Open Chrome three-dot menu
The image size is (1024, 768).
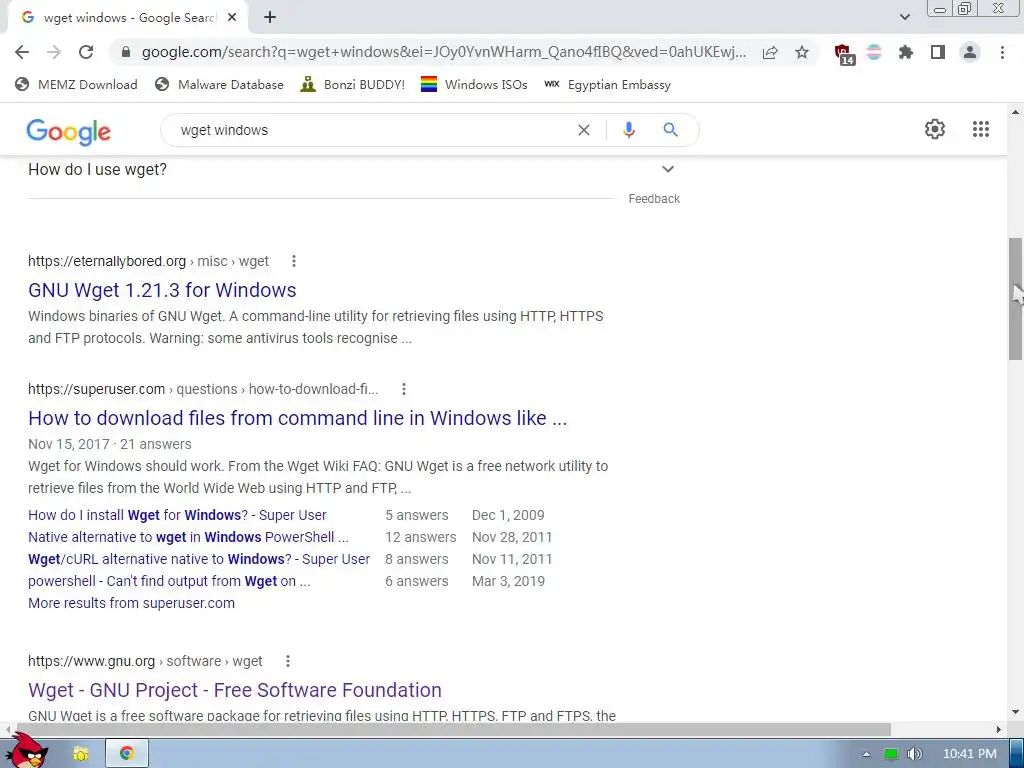pyautogui.click(x=1002, y=52)
